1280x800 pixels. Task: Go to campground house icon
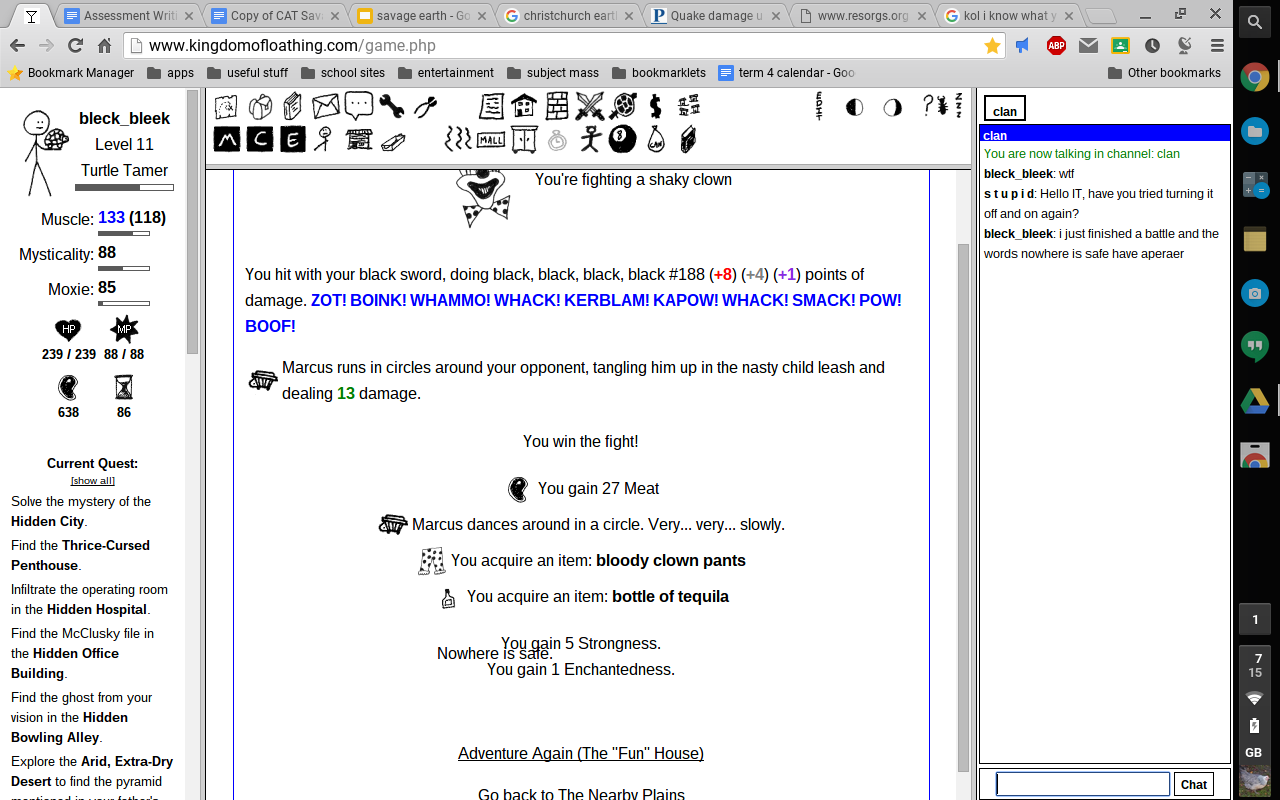coord(524,106)
